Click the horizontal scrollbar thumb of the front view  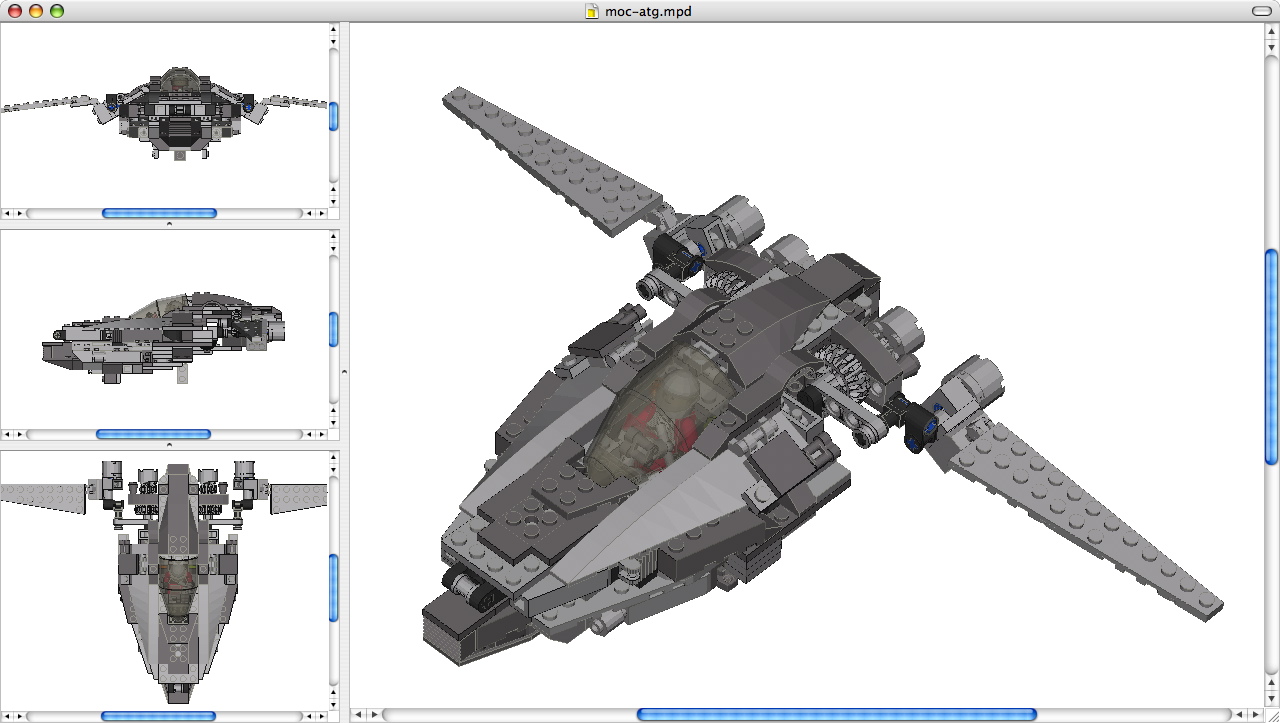point(160,212)
